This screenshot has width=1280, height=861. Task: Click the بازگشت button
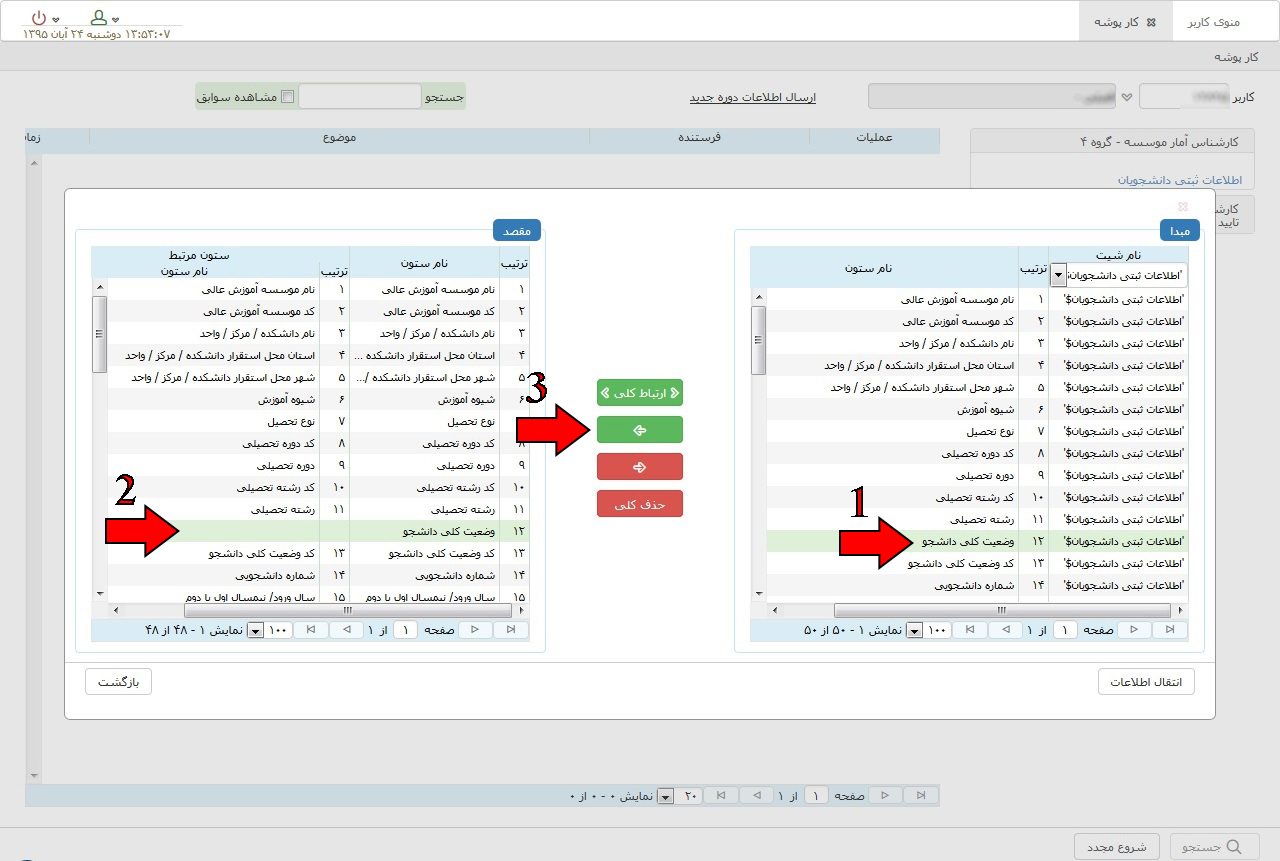coord(118,682)
